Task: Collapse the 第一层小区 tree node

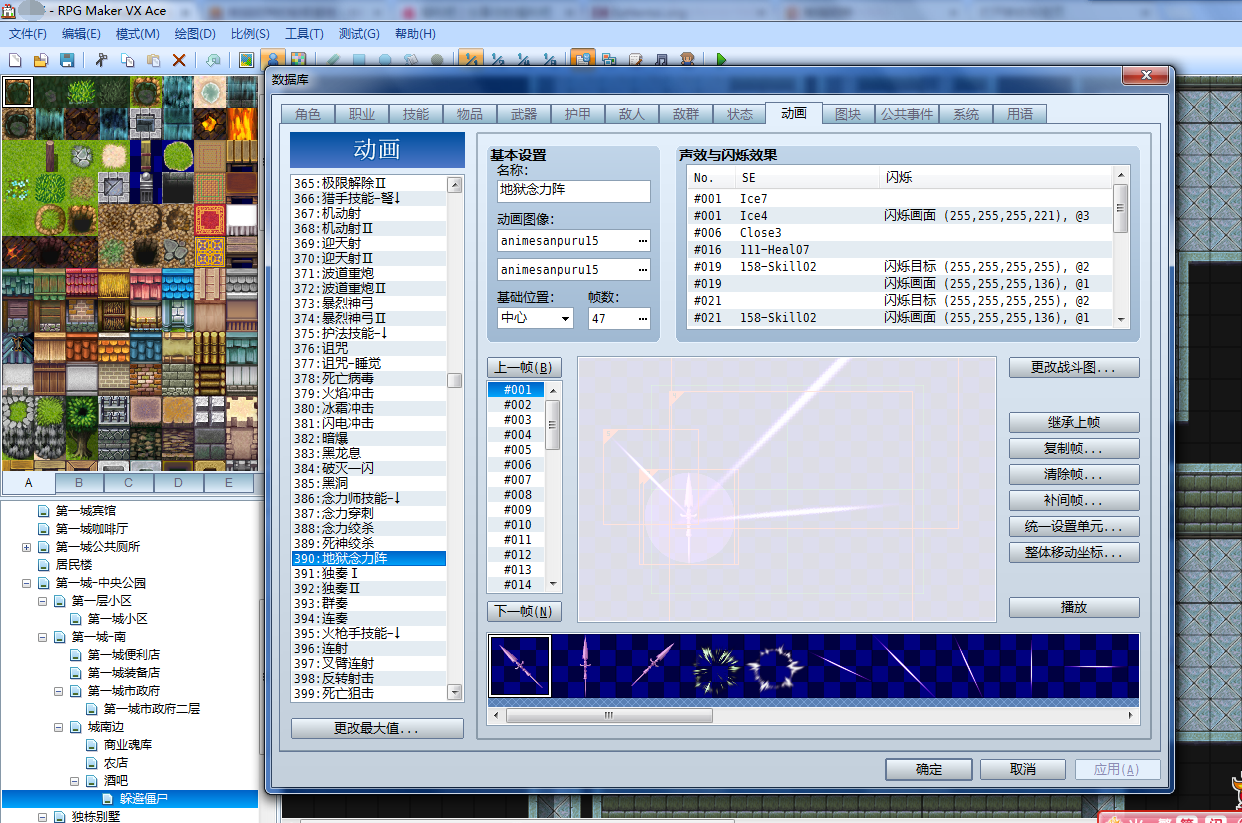Action: click(x=42, y=601)
